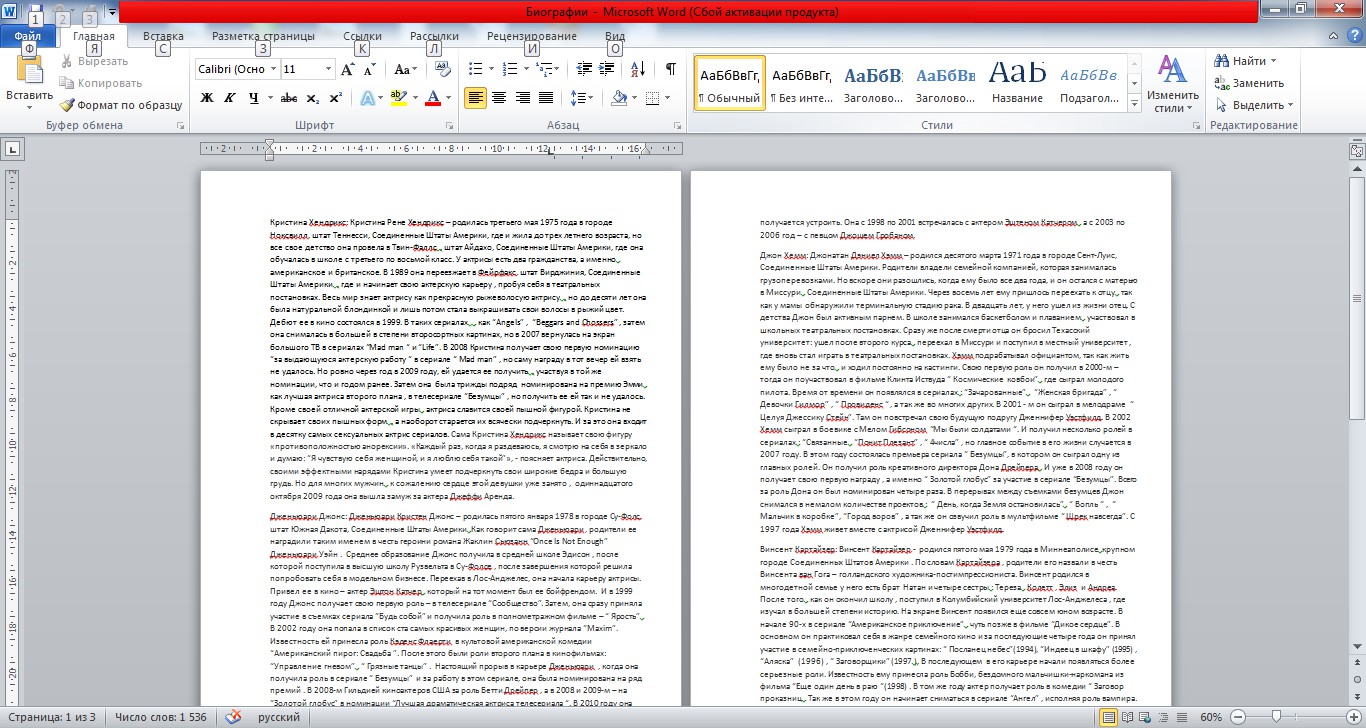The height and width of the screenshot is (728, 1366).
Task: Click the Print Layout view button
Action: tap(1108, 717)
